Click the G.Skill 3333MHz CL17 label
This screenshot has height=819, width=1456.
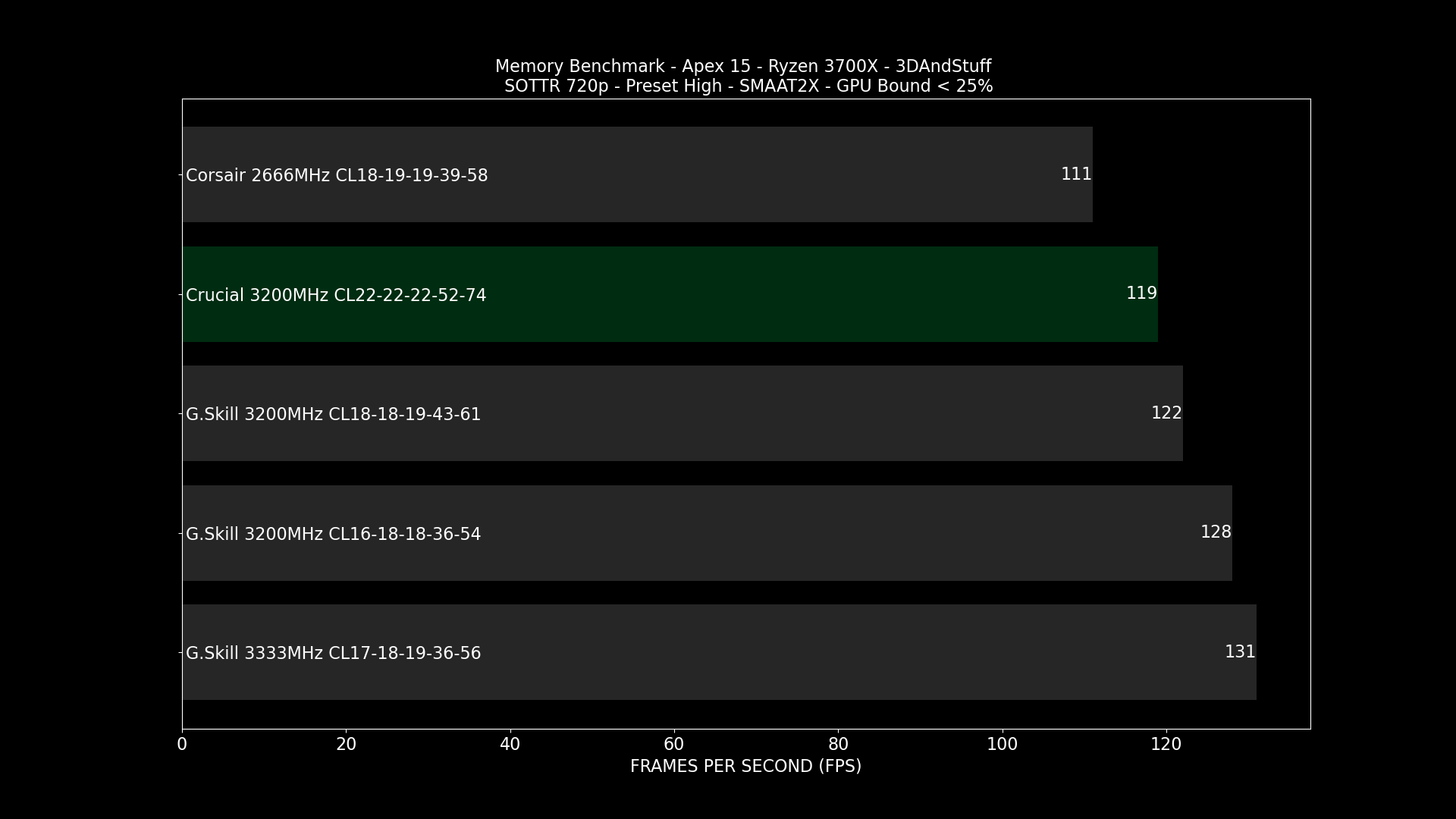coord(333,653)
